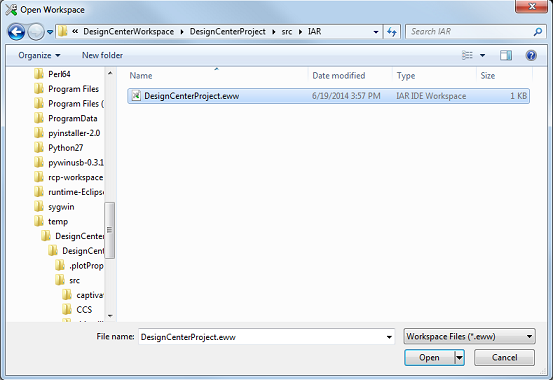The width and height of the screenshot is (553, 380).
Task: Click scroll up arrow of navigation pane
Action: pyautogui.click(x=110, y=73)
